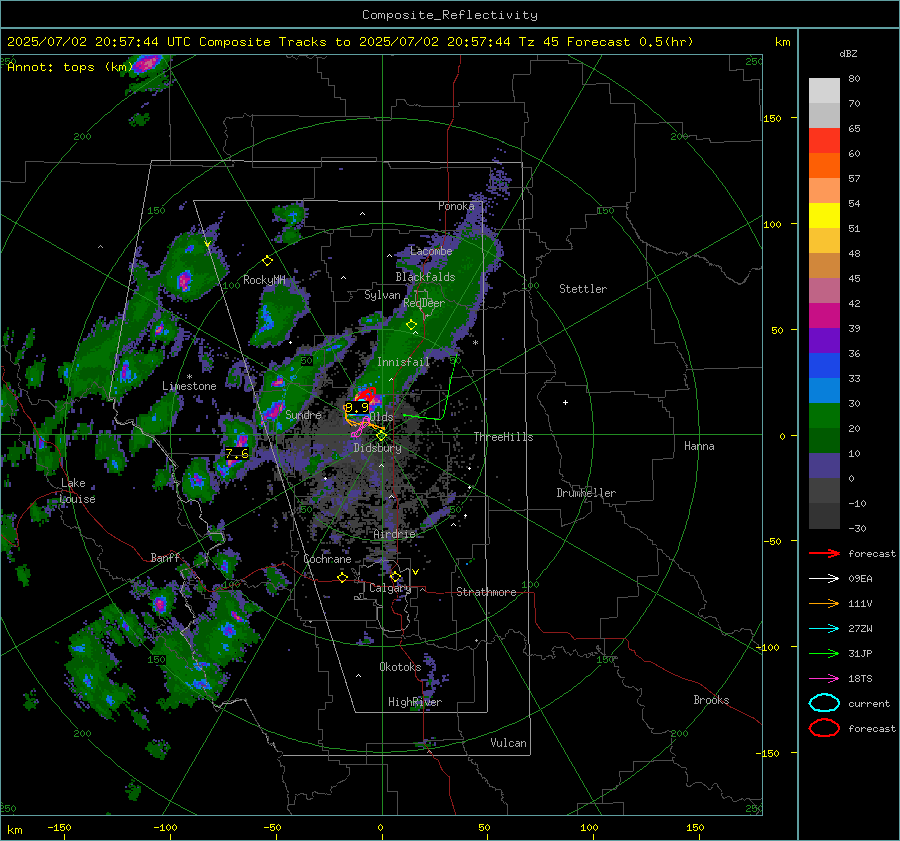Click the yellow diamond marker above RockyMH
Image resolution: width=900 pixels, height=841 pixels.
pyautogui.click(x=267, y=261)
